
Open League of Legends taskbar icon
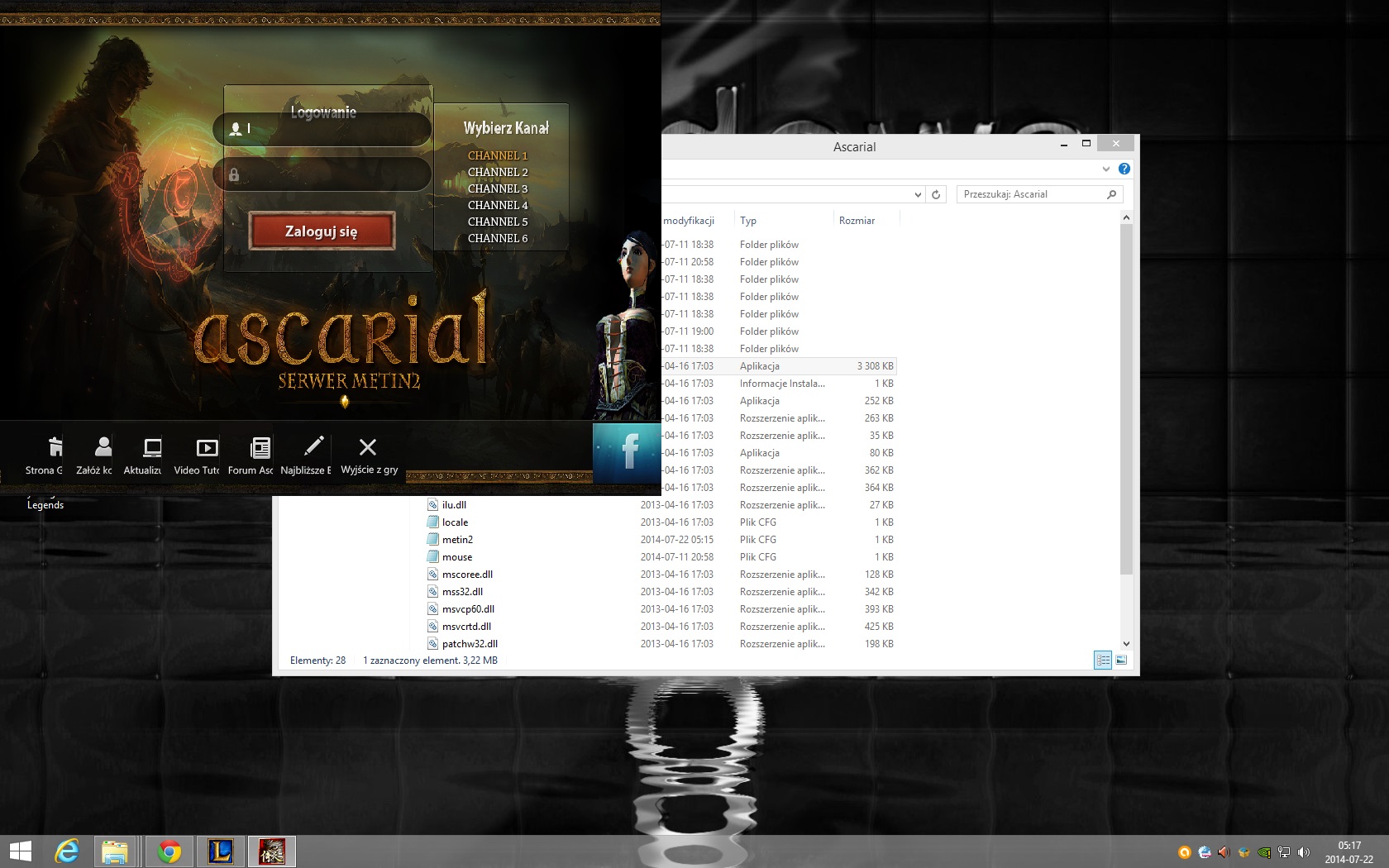point(220,851)
